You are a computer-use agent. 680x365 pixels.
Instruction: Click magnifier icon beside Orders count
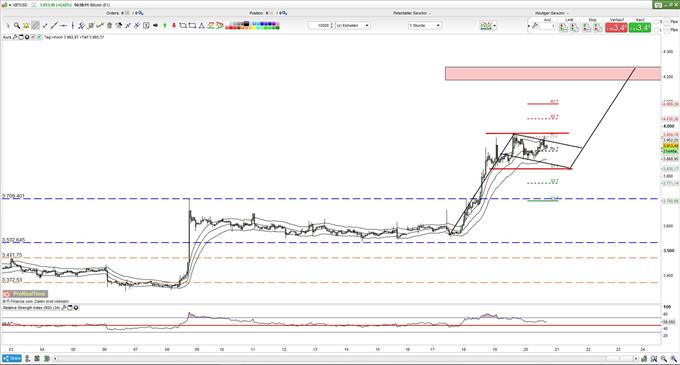click(x=140, y=13)
